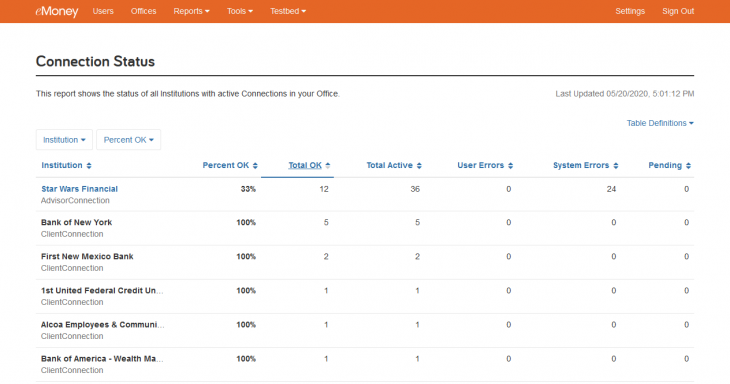Go to the Users page
Screen dimensions: 730x384
[x=103, y=11]
